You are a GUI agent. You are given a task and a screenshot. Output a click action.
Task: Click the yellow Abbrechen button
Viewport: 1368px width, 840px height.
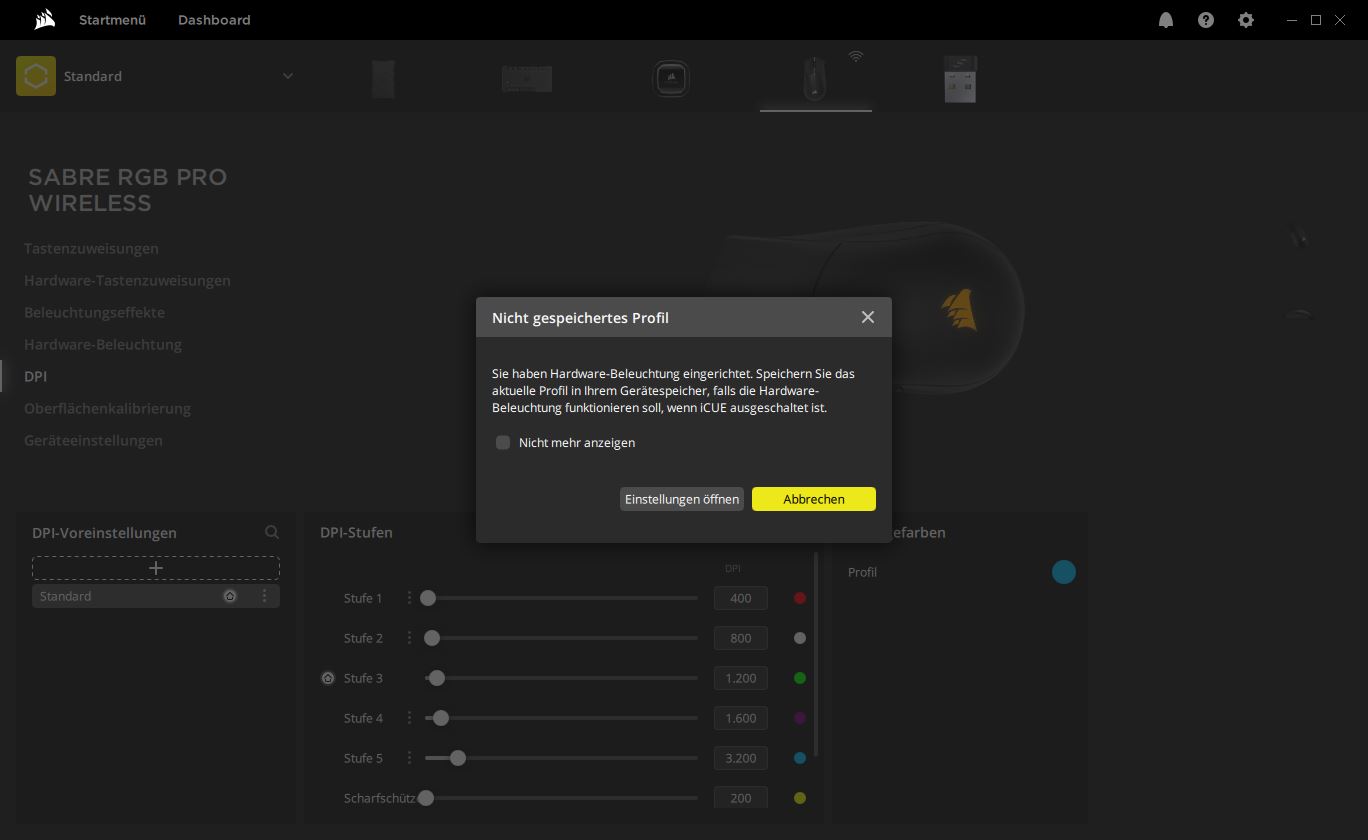tap(814, 499)
